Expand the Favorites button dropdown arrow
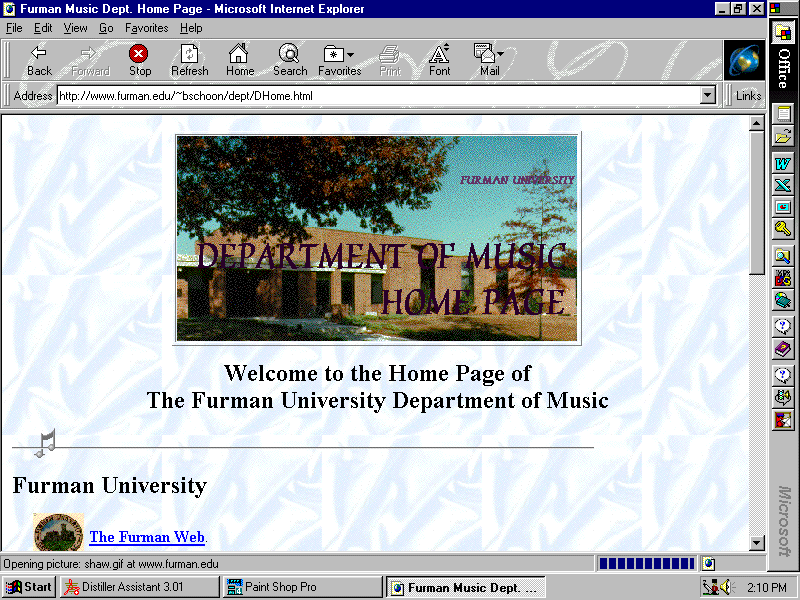 coord(350,55)
